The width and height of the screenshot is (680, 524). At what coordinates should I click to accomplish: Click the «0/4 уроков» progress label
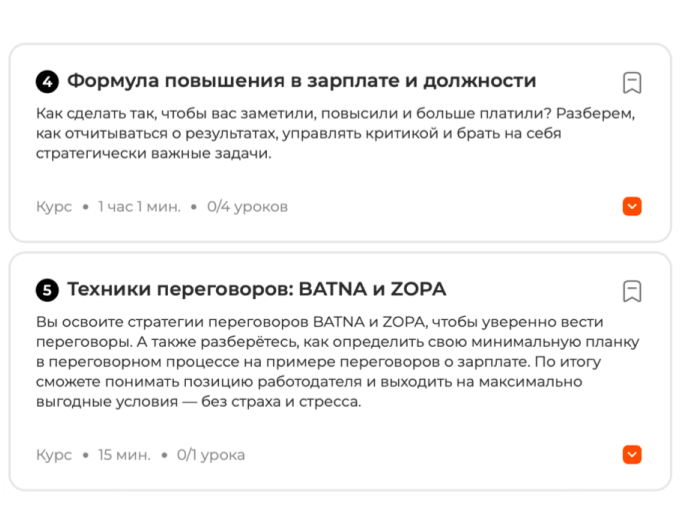[x=247, y=207]
